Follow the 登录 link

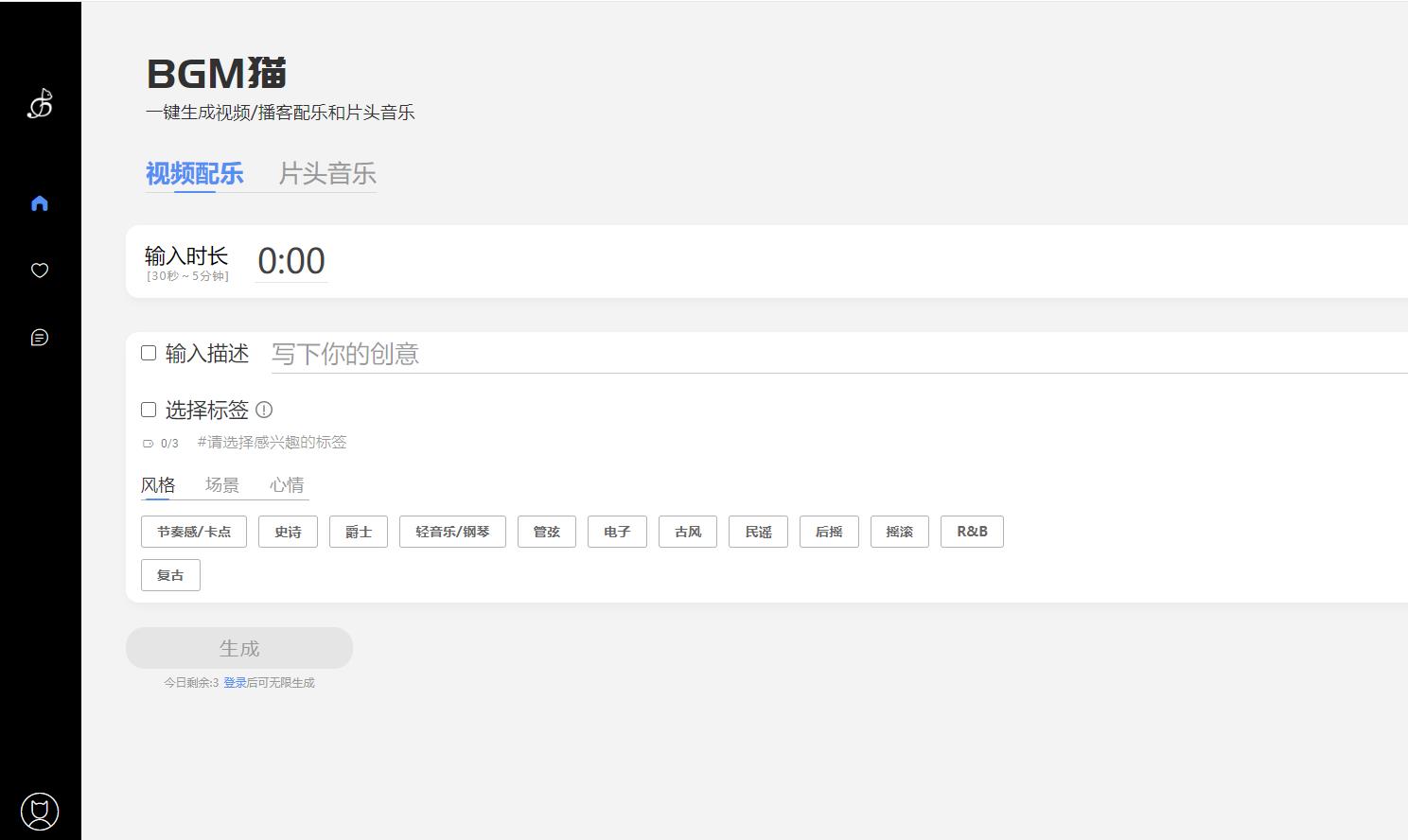235,683
